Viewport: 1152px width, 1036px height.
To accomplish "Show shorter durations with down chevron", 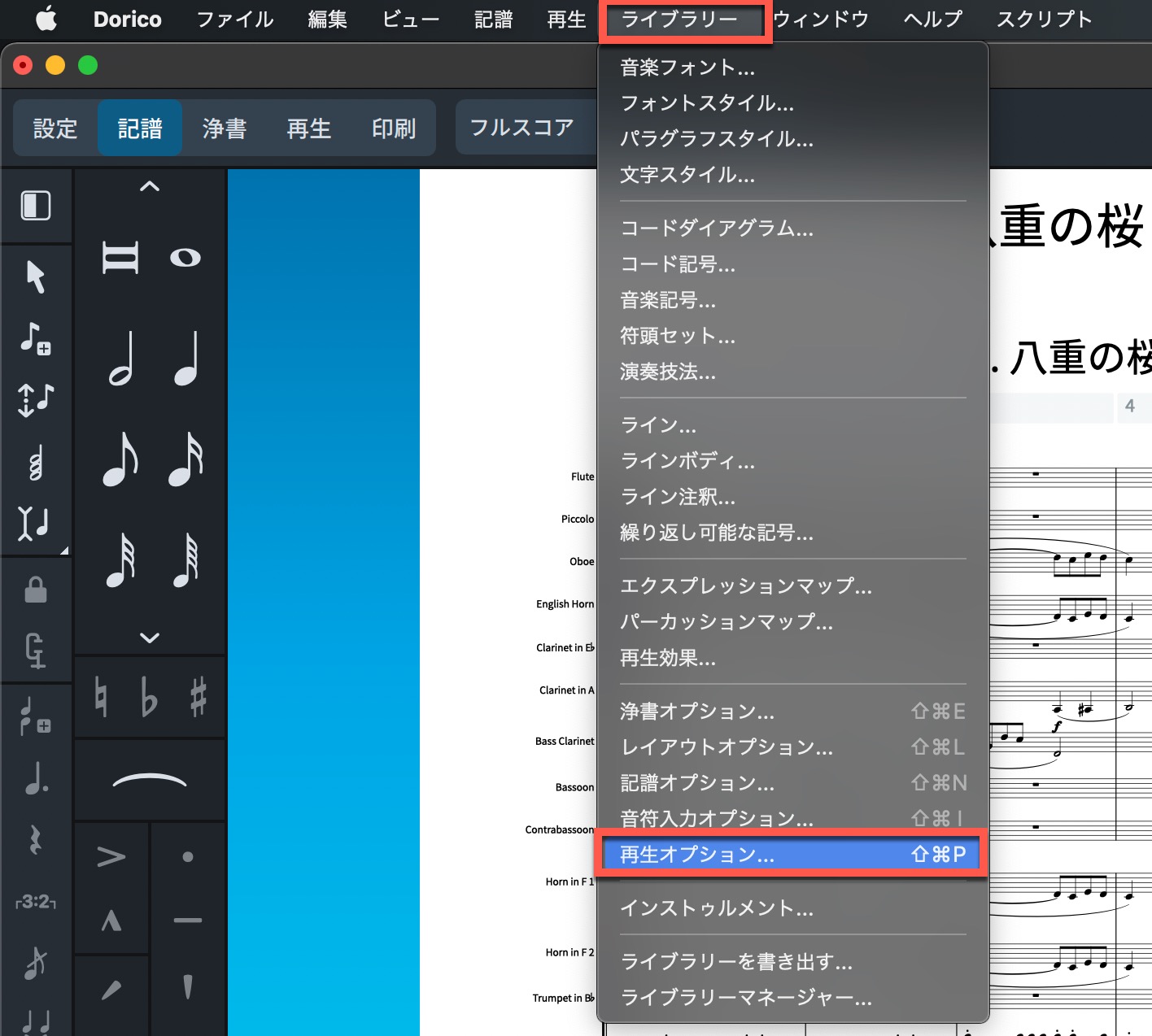I will 150,638.
